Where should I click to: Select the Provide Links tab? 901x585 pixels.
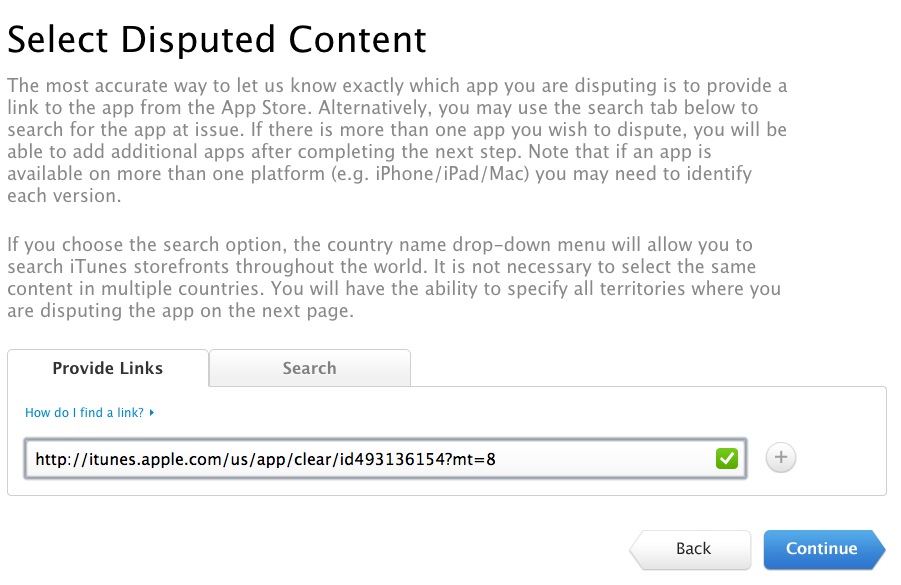coord(108,368)
